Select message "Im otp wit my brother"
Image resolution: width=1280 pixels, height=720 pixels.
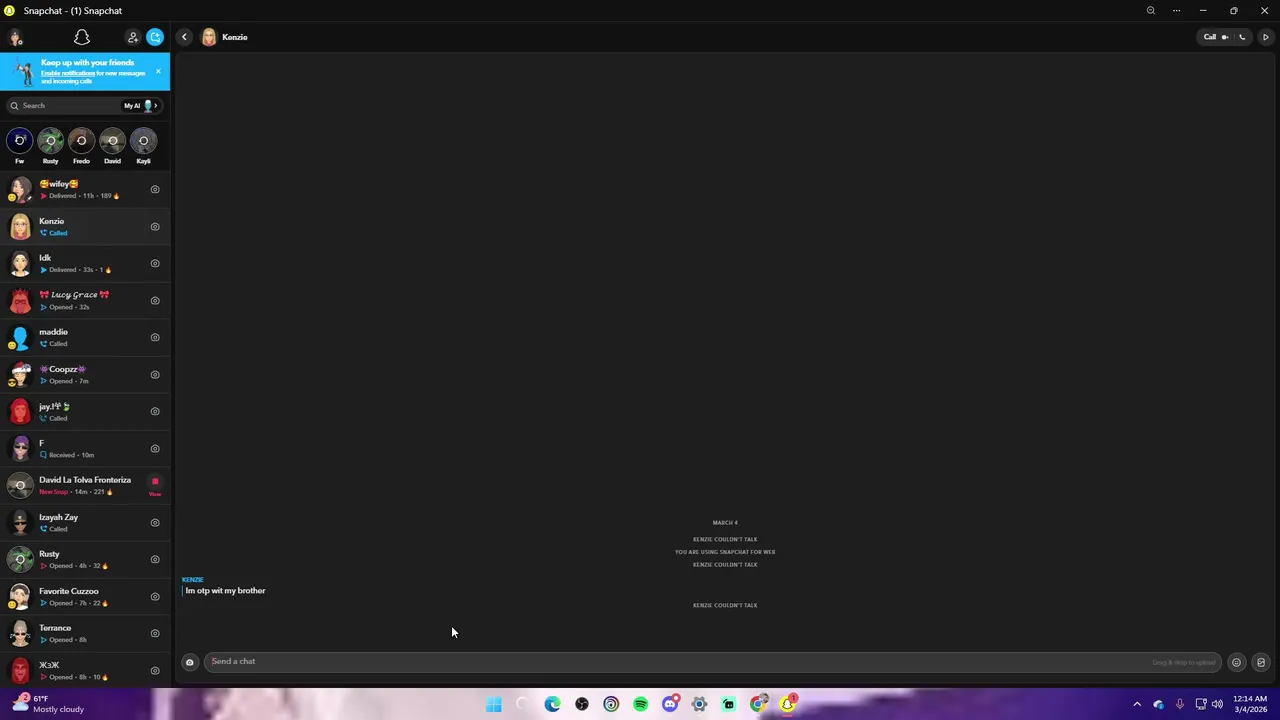(225, 591)
